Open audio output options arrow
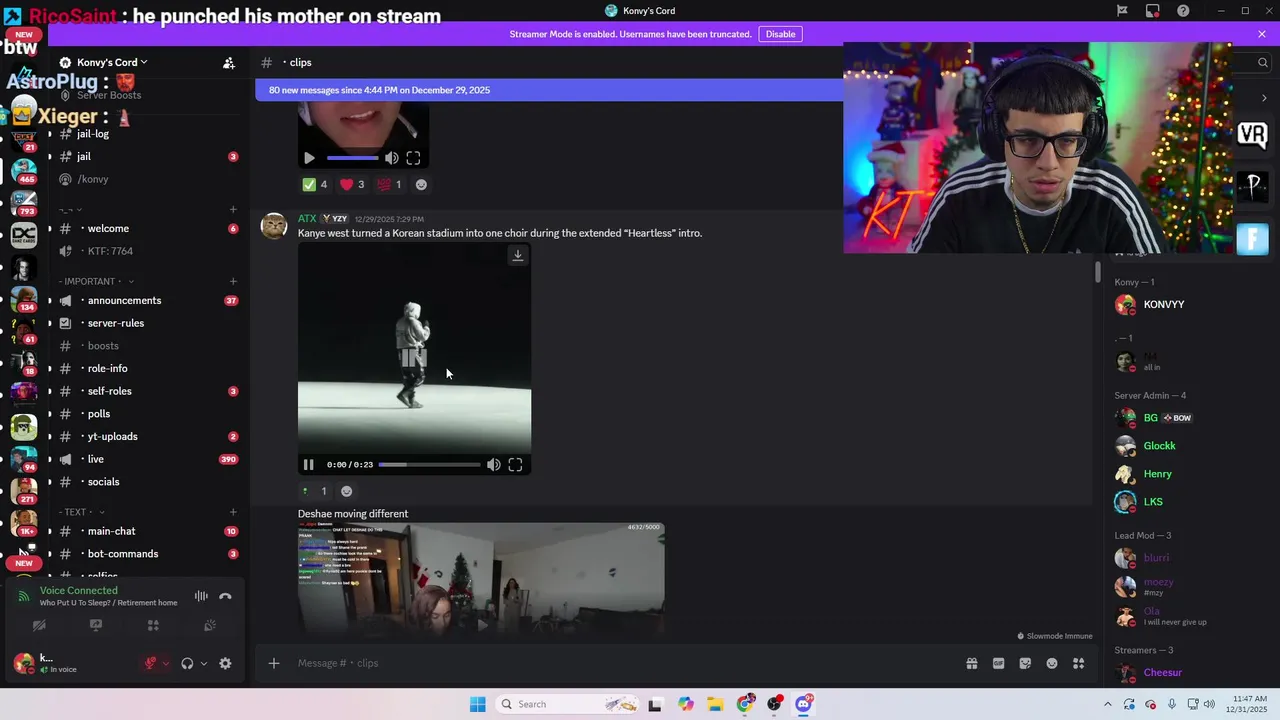This screenshot has height=720, width=1280. 204,663
